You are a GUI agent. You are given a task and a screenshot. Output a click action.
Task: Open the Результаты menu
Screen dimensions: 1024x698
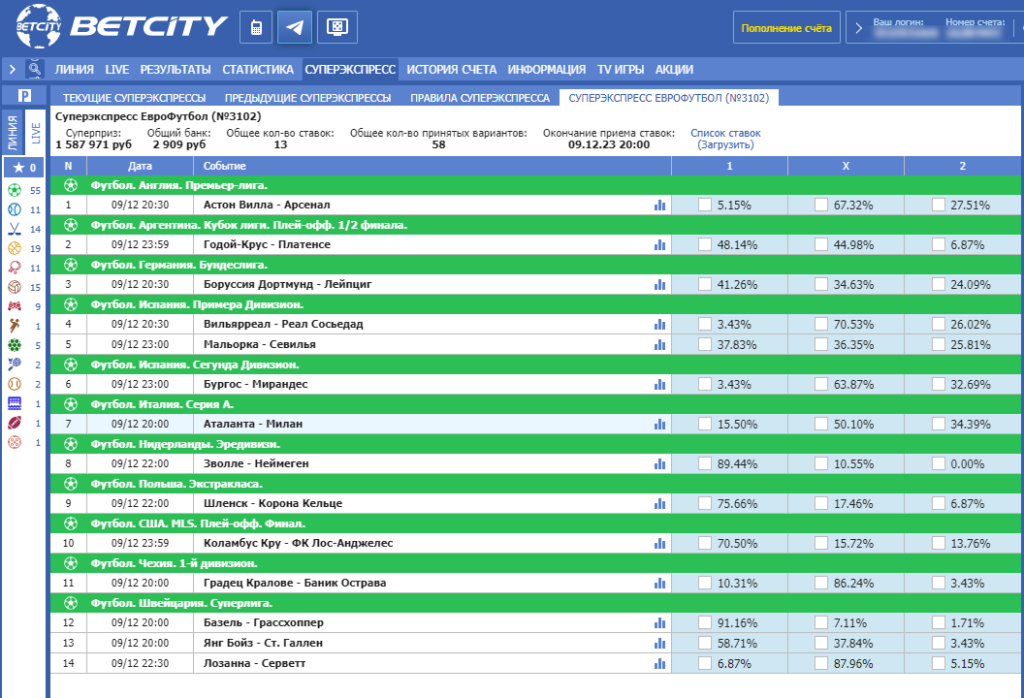click(175, 69)
